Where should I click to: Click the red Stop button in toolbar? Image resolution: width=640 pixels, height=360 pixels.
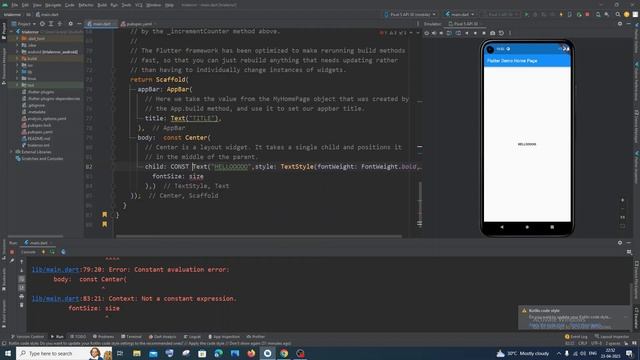tap(587, 14)
